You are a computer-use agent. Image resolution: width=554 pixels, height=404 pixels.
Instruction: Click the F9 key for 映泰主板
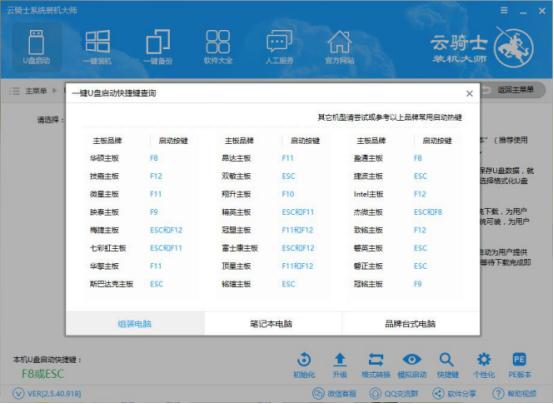pos(154,212)
